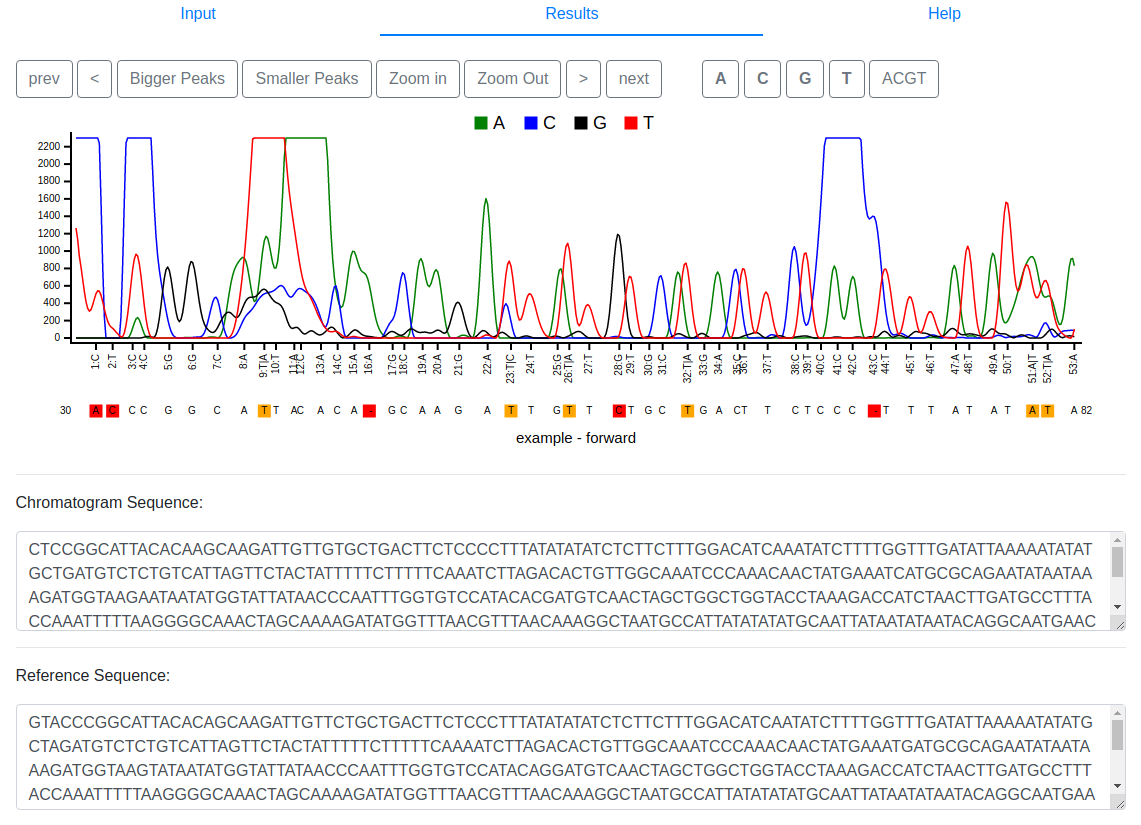Click inside the Chromatogram Sequence text box

(x=560, y=580)
